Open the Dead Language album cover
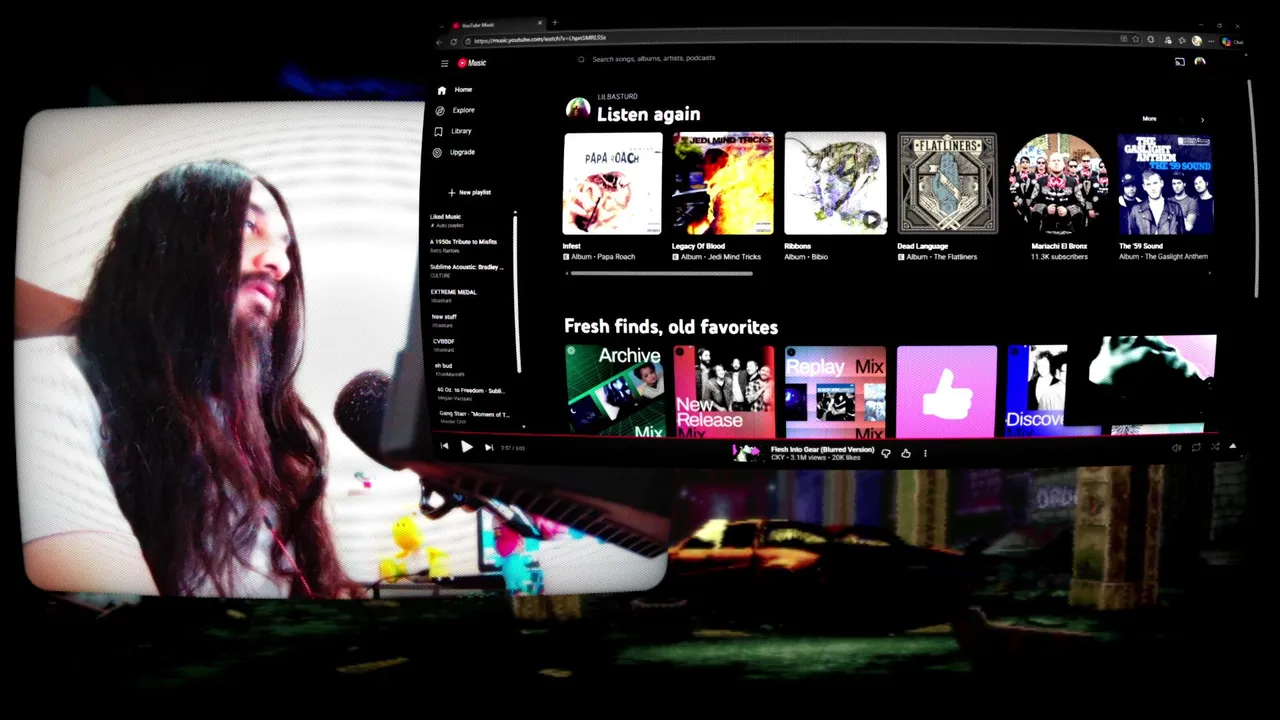Screen dimensions: 1280x720 coord(947,183)
